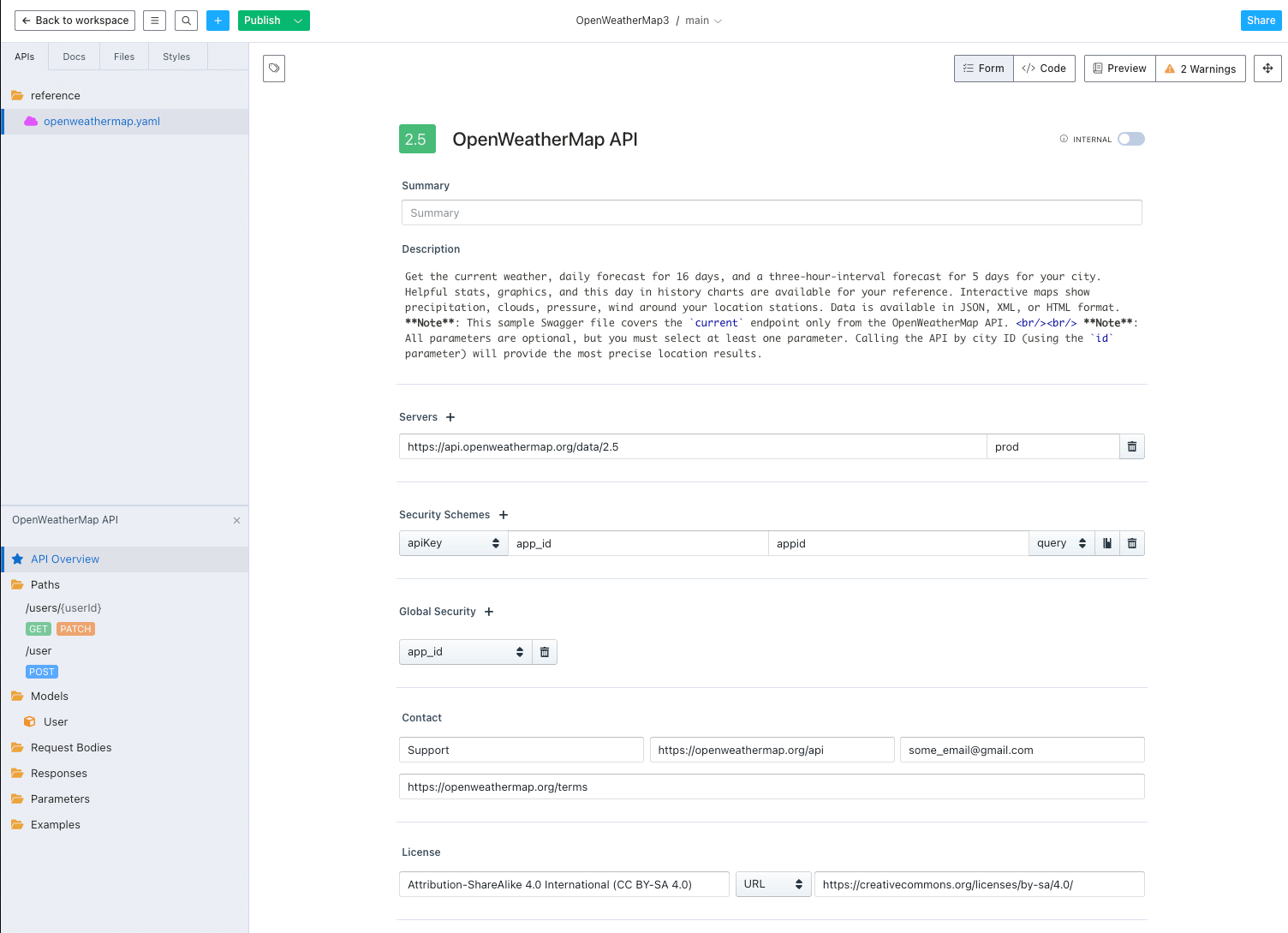1288x933 pixels.
Task: Edit the contact email field
Action: click(1023, 750)
